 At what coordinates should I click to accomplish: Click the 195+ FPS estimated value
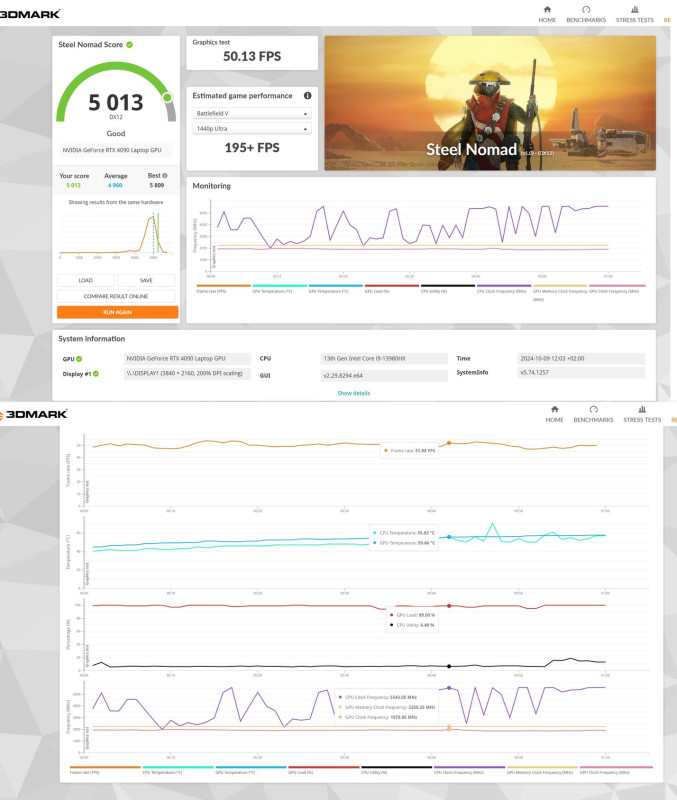pyautogui.click(x=252, y=148)
